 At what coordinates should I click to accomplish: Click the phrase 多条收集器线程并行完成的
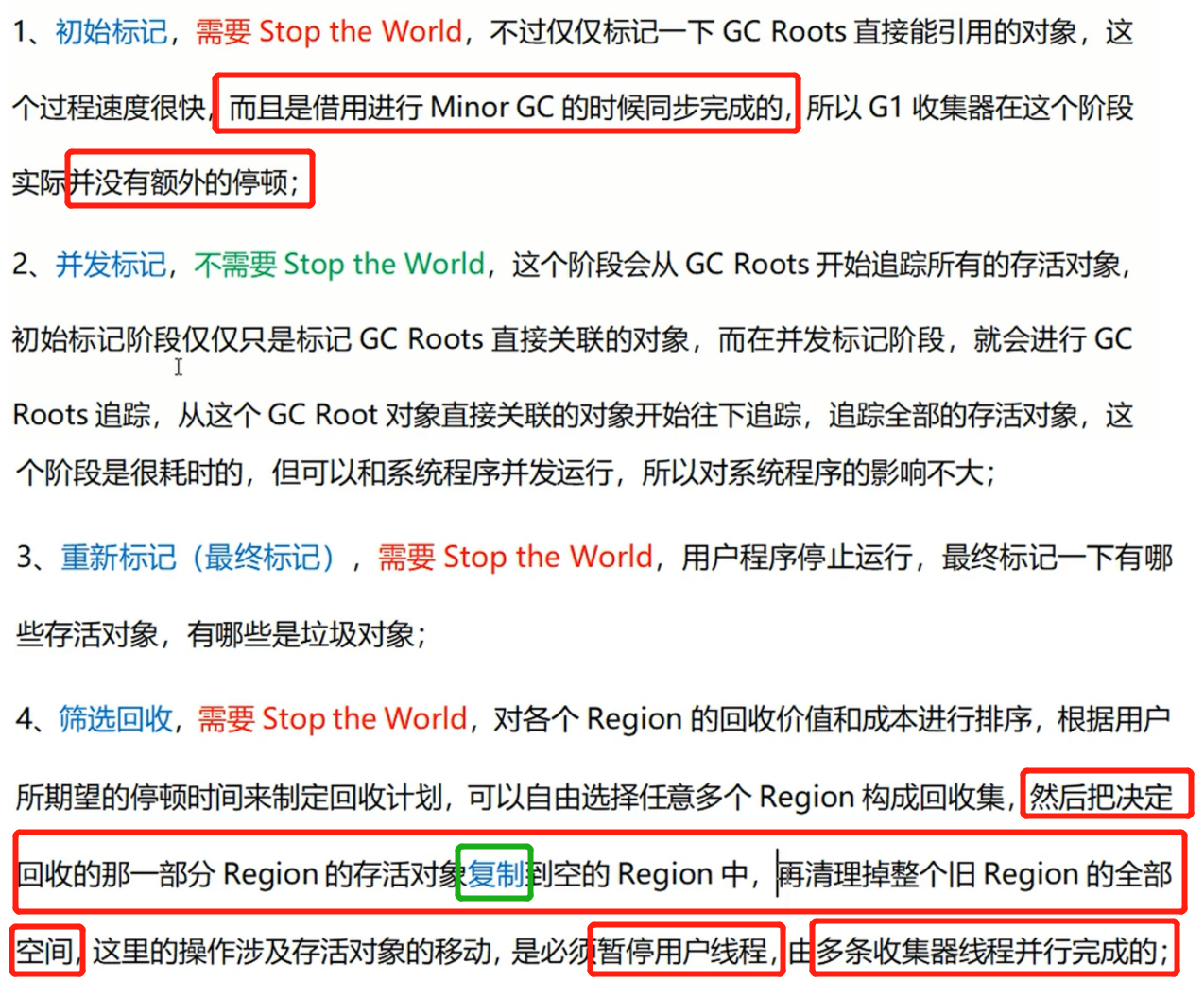click(x=987, y=951)
